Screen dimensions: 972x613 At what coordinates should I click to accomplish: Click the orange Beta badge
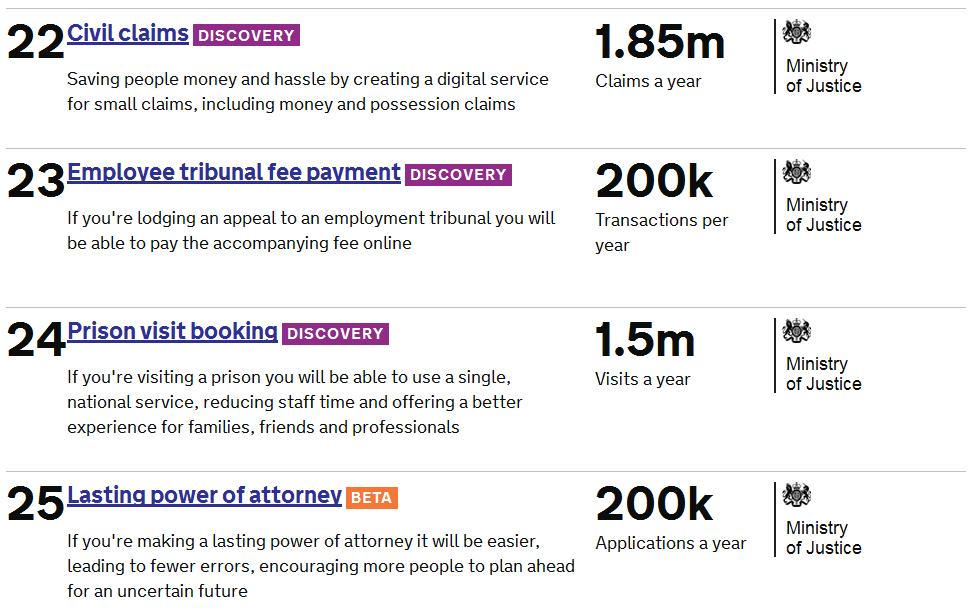371,498
